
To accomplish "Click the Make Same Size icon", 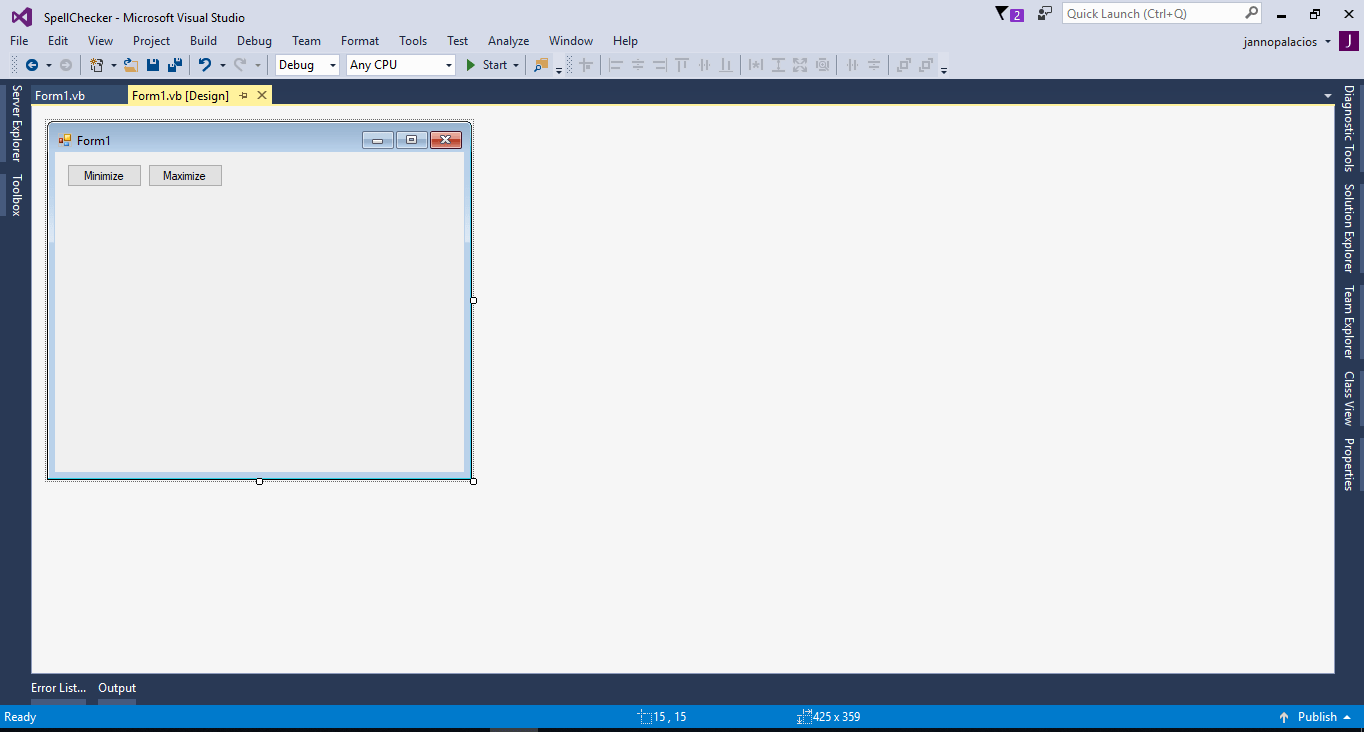I will pyautogui.click(x=800, y=65).
